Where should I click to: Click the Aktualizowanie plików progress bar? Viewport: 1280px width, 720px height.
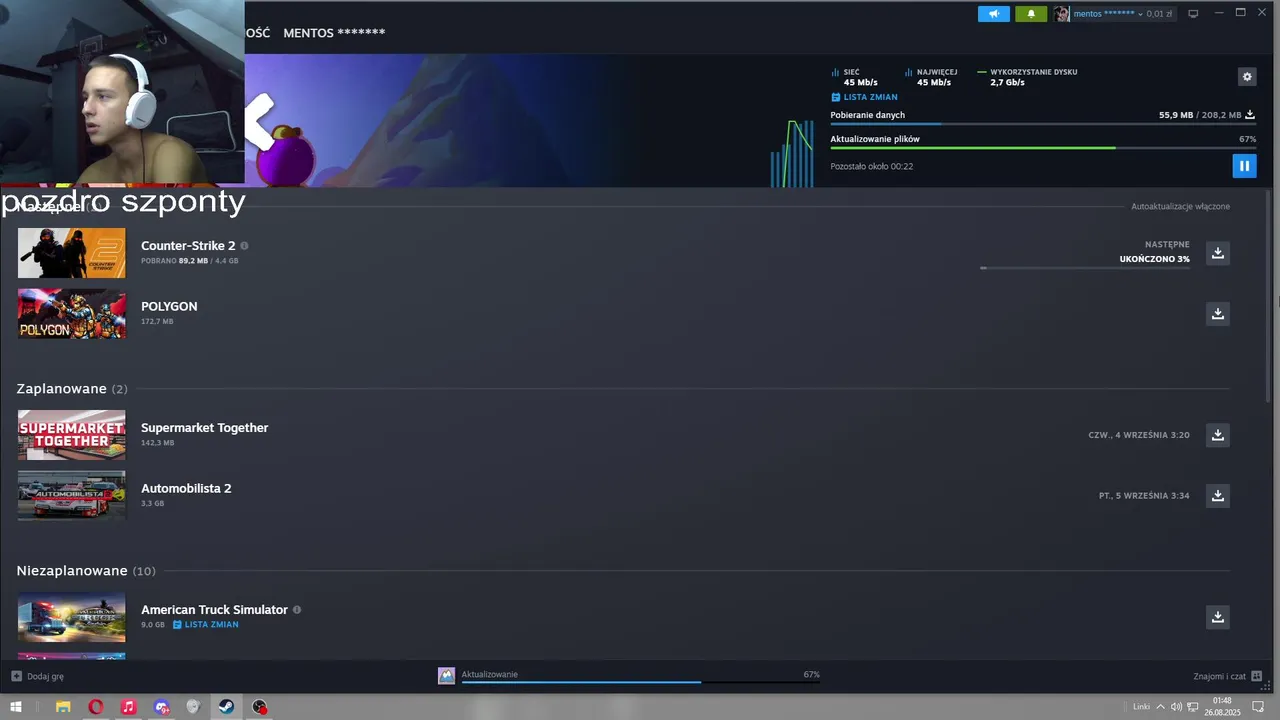[1043, 148]
